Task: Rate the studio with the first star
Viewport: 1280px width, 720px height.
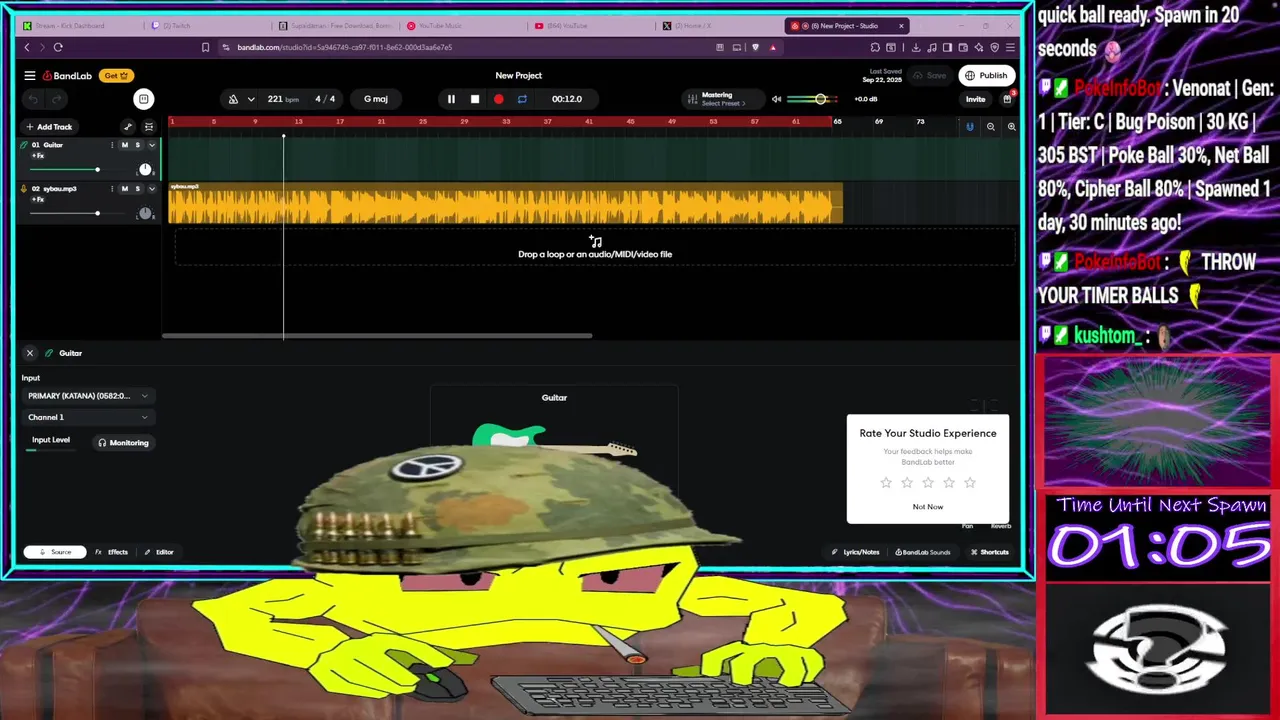Action: pos(886,483)
